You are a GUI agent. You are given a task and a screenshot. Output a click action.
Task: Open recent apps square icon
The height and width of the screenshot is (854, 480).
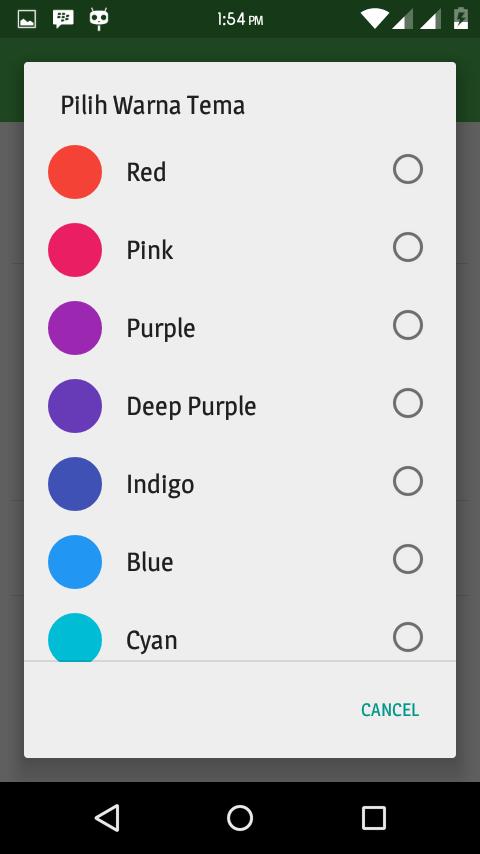[x=373, y=818]
